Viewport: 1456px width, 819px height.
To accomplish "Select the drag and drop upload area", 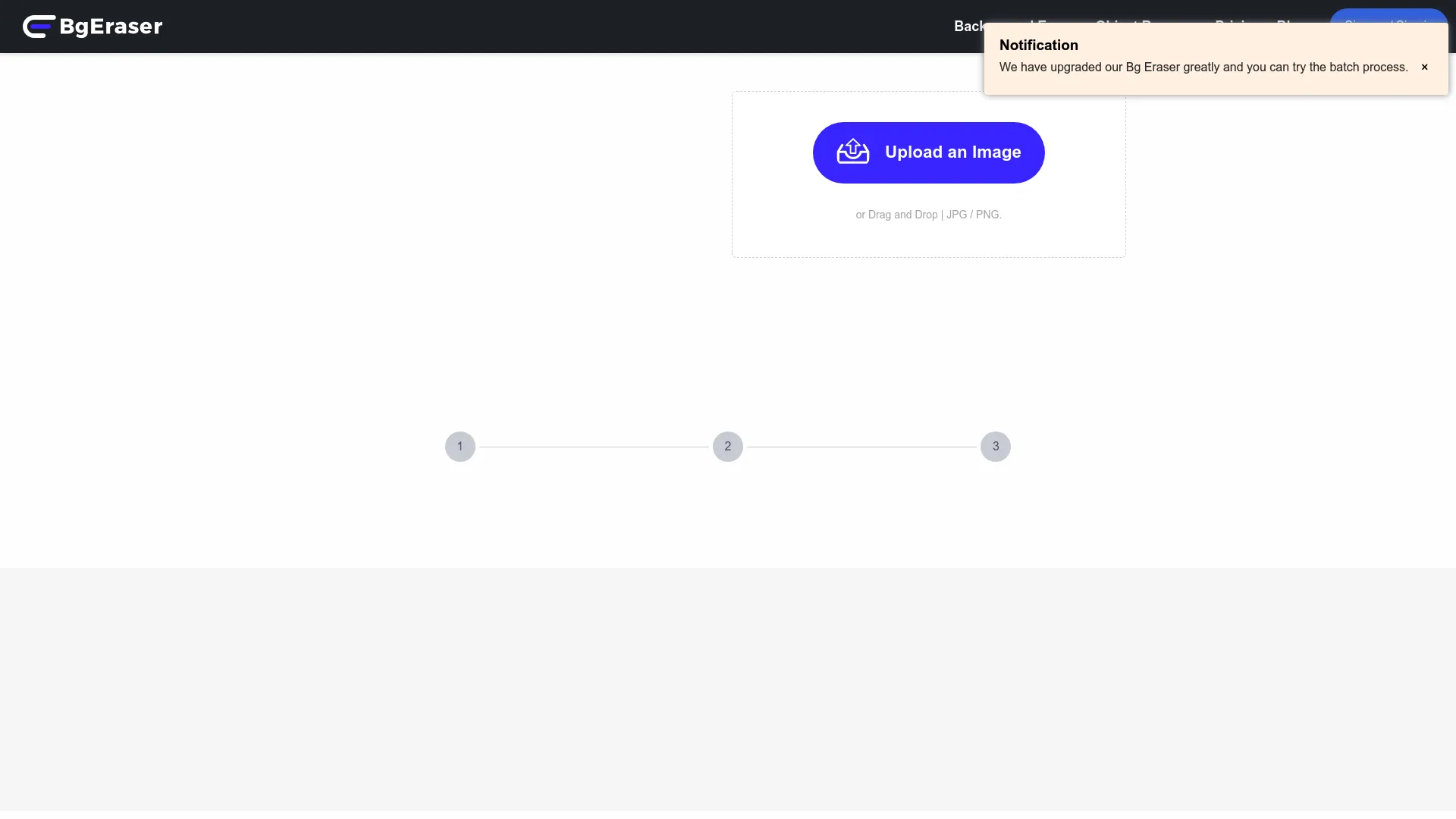I will pos(928,174).
